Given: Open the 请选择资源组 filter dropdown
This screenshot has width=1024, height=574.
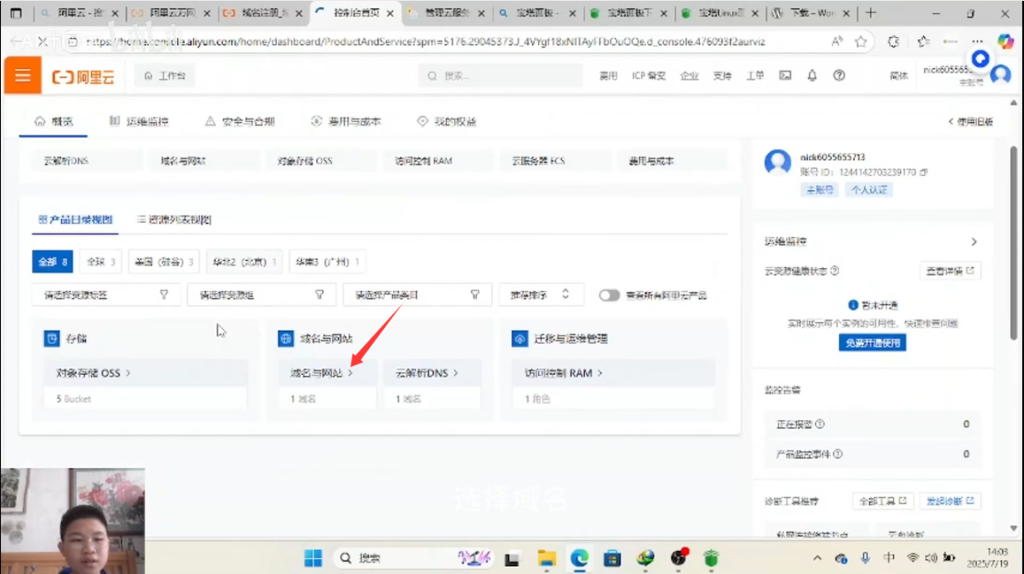Looking at the screenshot, I should coord(262,295).
